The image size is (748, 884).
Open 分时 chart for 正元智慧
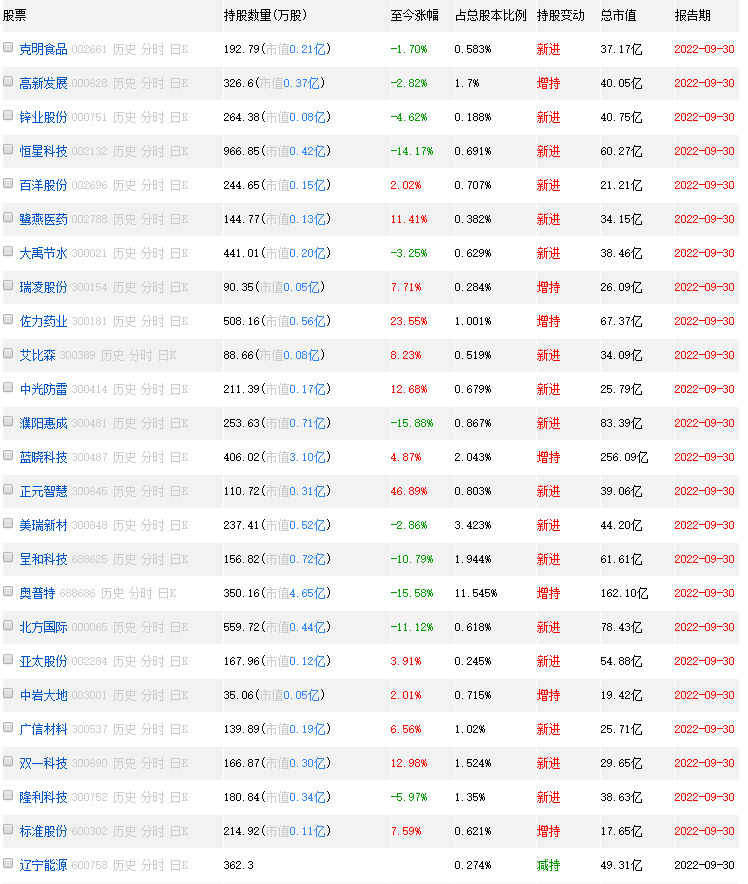[x=153, y=491]
